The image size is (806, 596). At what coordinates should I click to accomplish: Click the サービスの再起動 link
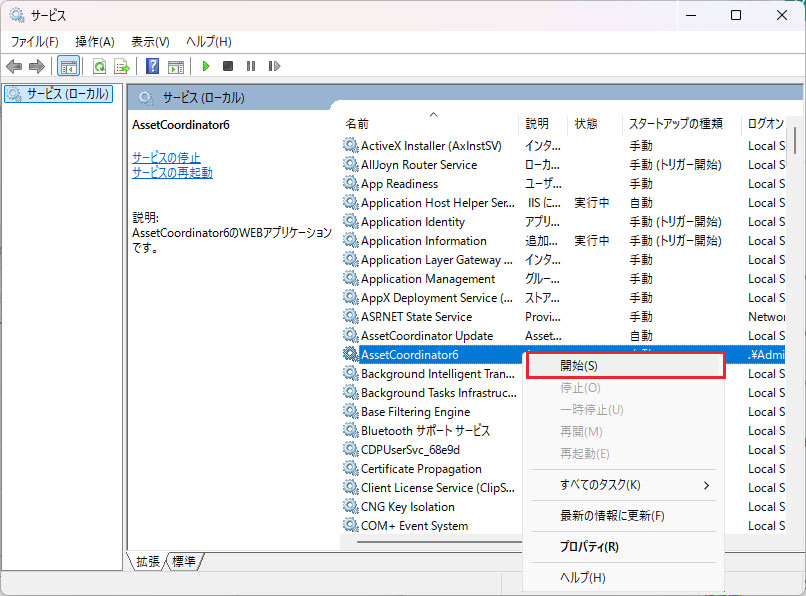[x=172, y=173]
